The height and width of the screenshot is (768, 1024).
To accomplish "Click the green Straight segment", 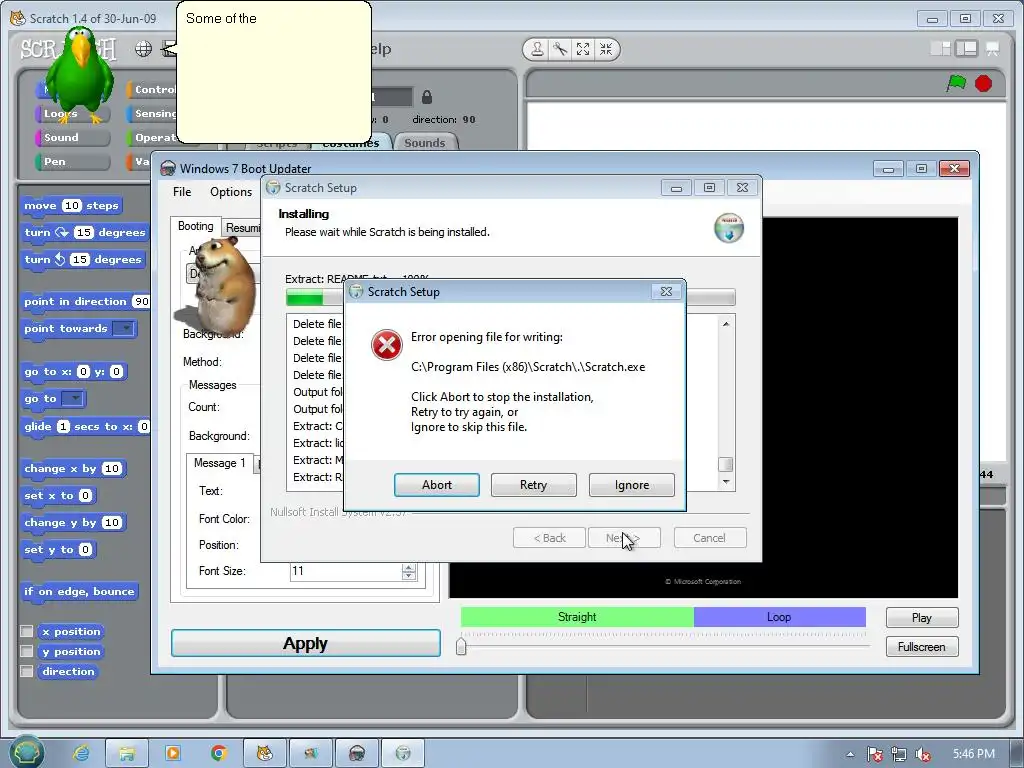I will (577, 616).
